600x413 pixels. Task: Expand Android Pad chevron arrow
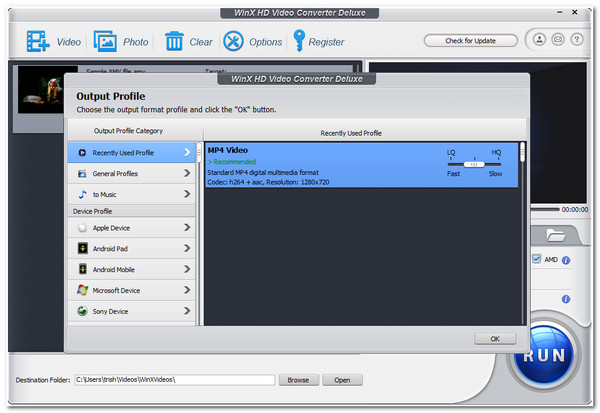(x=187, y=248)
